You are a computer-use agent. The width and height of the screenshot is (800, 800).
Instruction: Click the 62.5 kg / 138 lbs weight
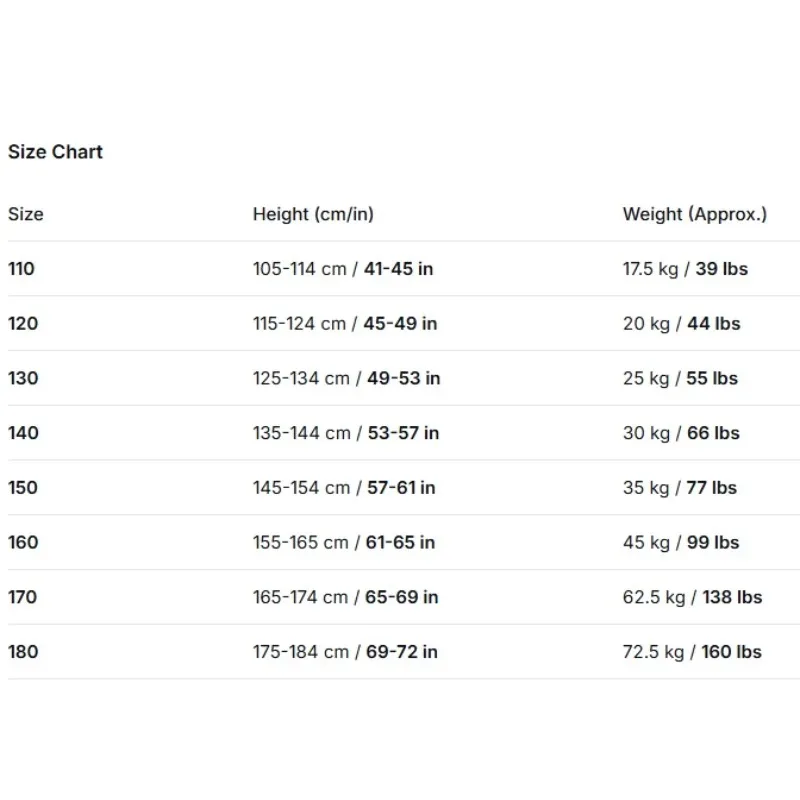(x=692, y=597)
